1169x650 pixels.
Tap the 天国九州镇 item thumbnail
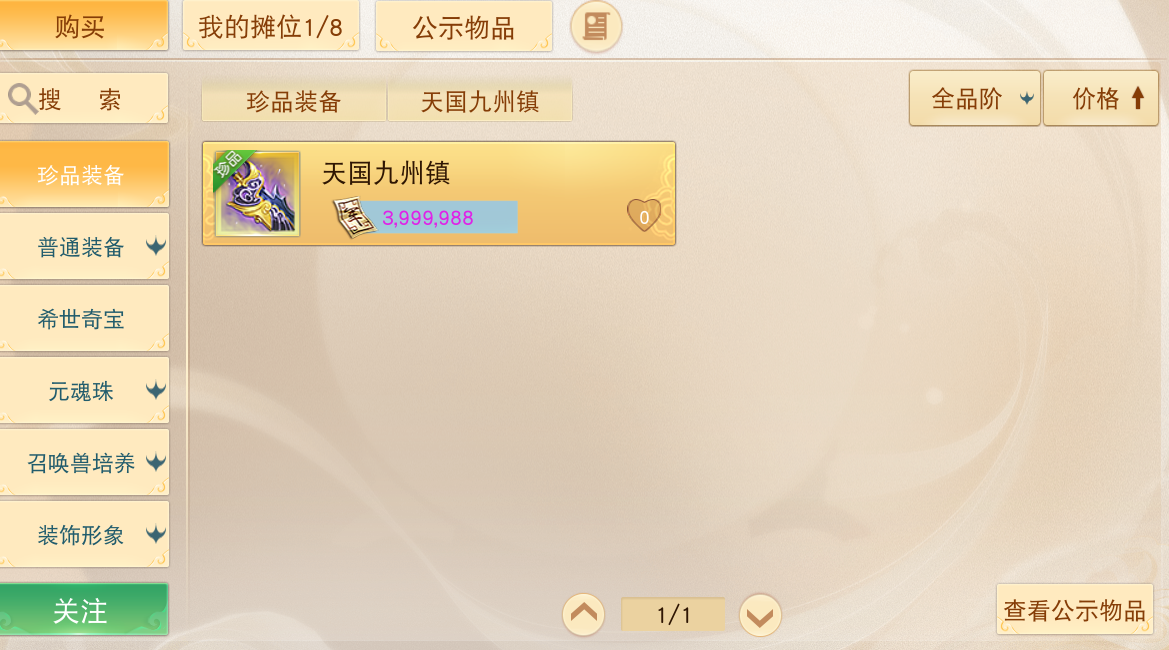click(x=257, y=194)
